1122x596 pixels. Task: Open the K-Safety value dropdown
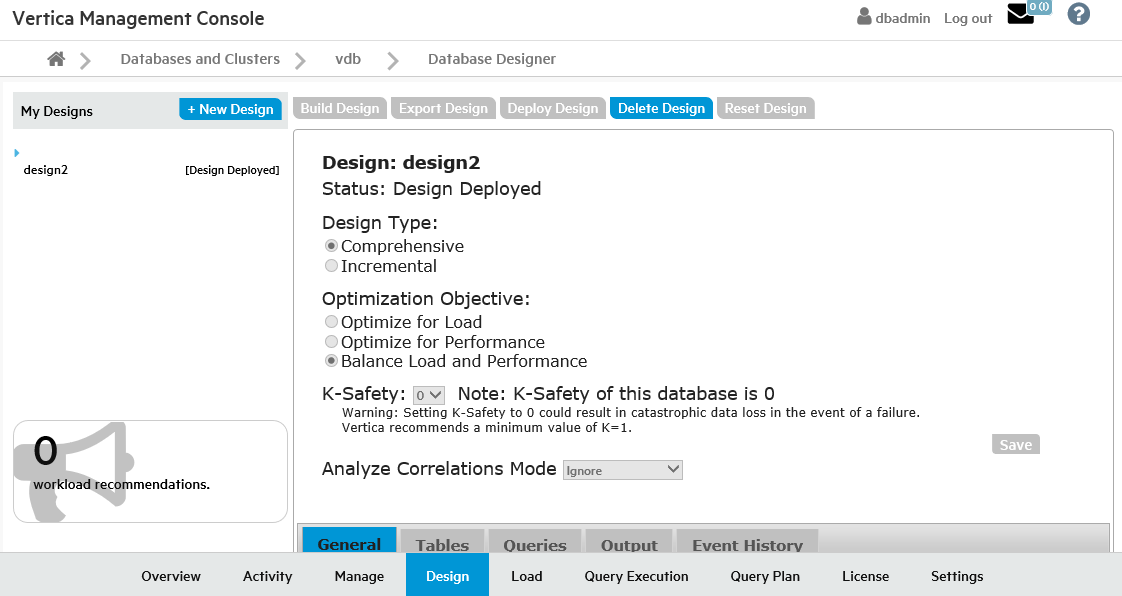pyautogui.click(x=429, y=395)
